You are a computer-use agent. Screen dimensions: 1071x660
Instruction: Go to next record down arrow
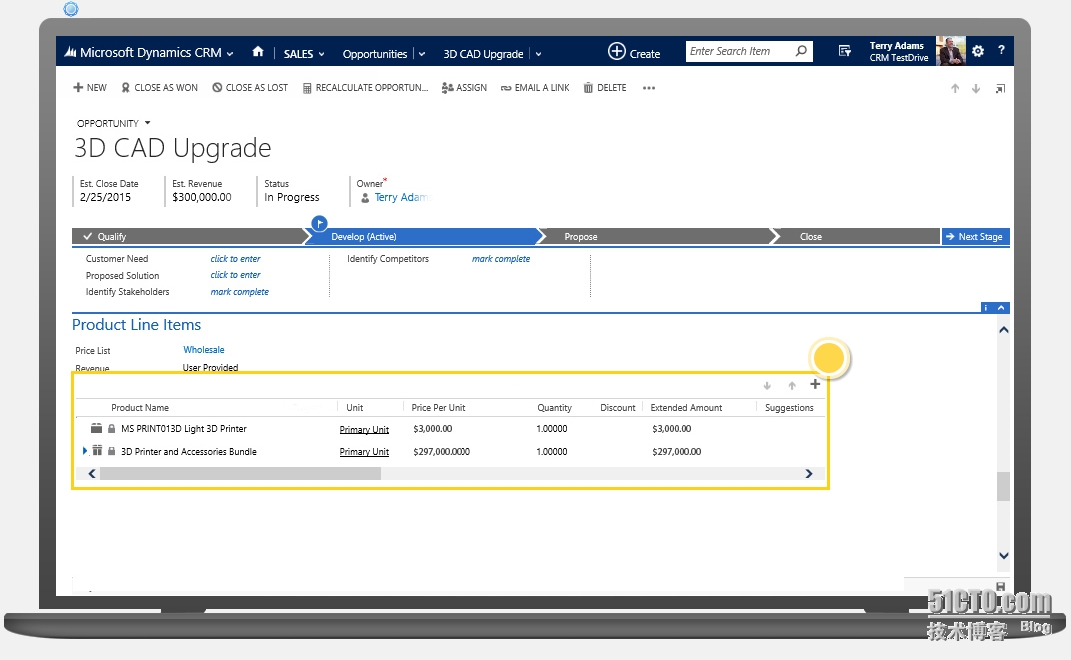(x=976, y=88)
